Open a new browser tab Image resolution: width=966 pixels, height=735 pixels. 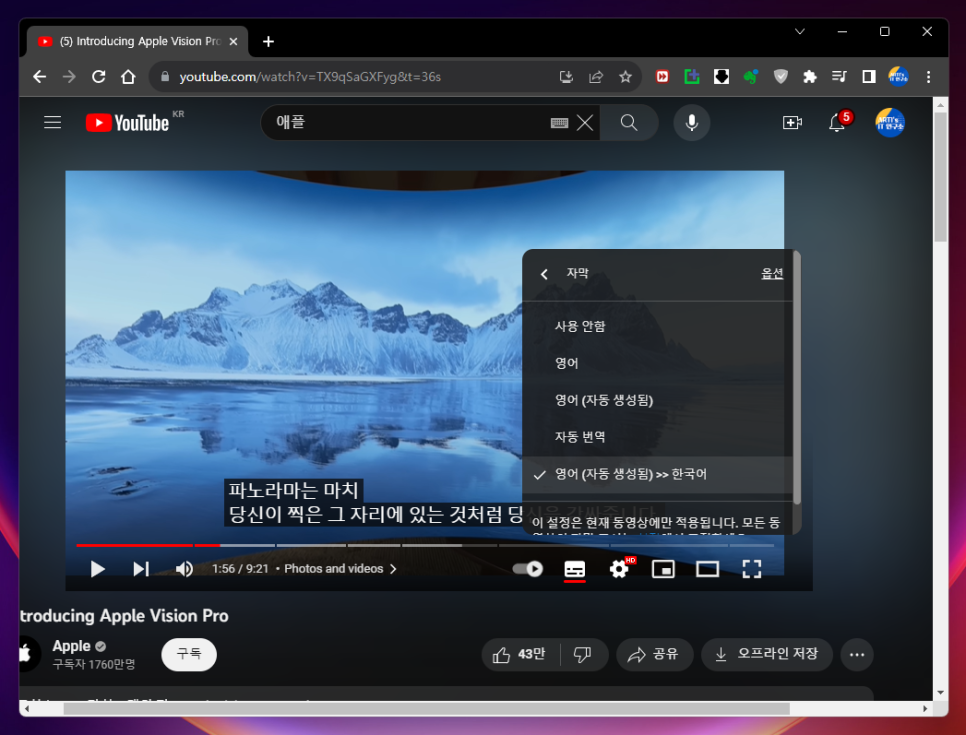(268, 41)
